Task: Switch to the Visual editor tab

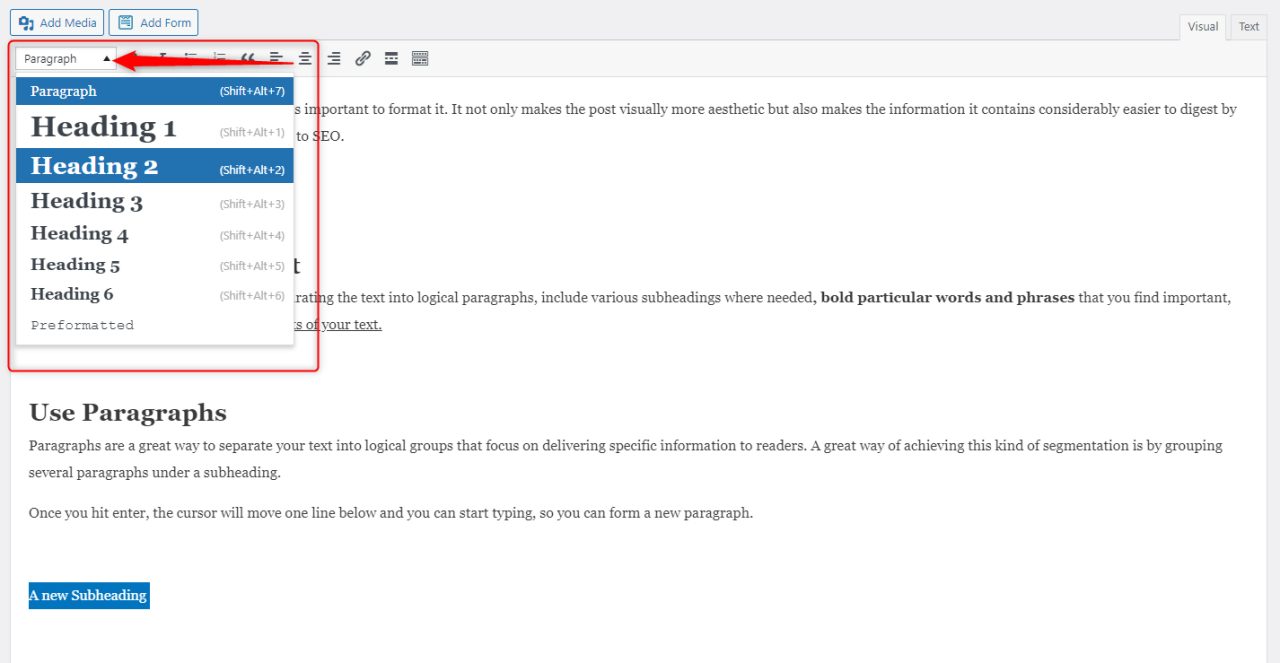Action: 1202,27
